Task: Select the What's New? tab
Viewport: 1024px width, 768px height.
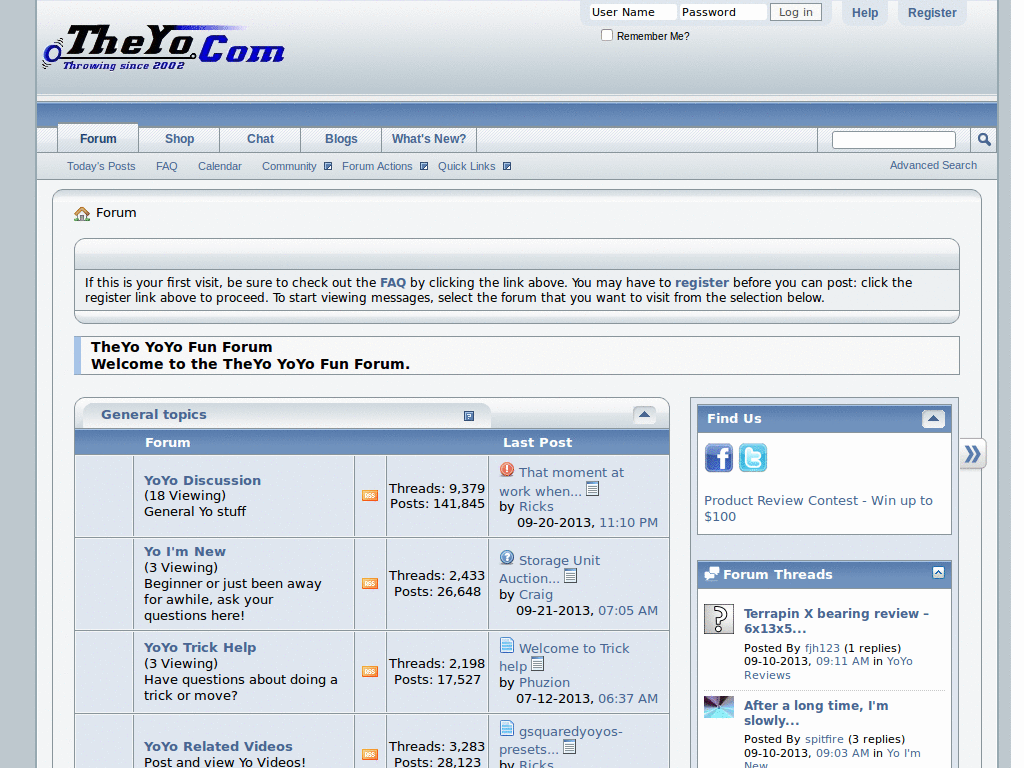Action: click(x=428, y=138)
